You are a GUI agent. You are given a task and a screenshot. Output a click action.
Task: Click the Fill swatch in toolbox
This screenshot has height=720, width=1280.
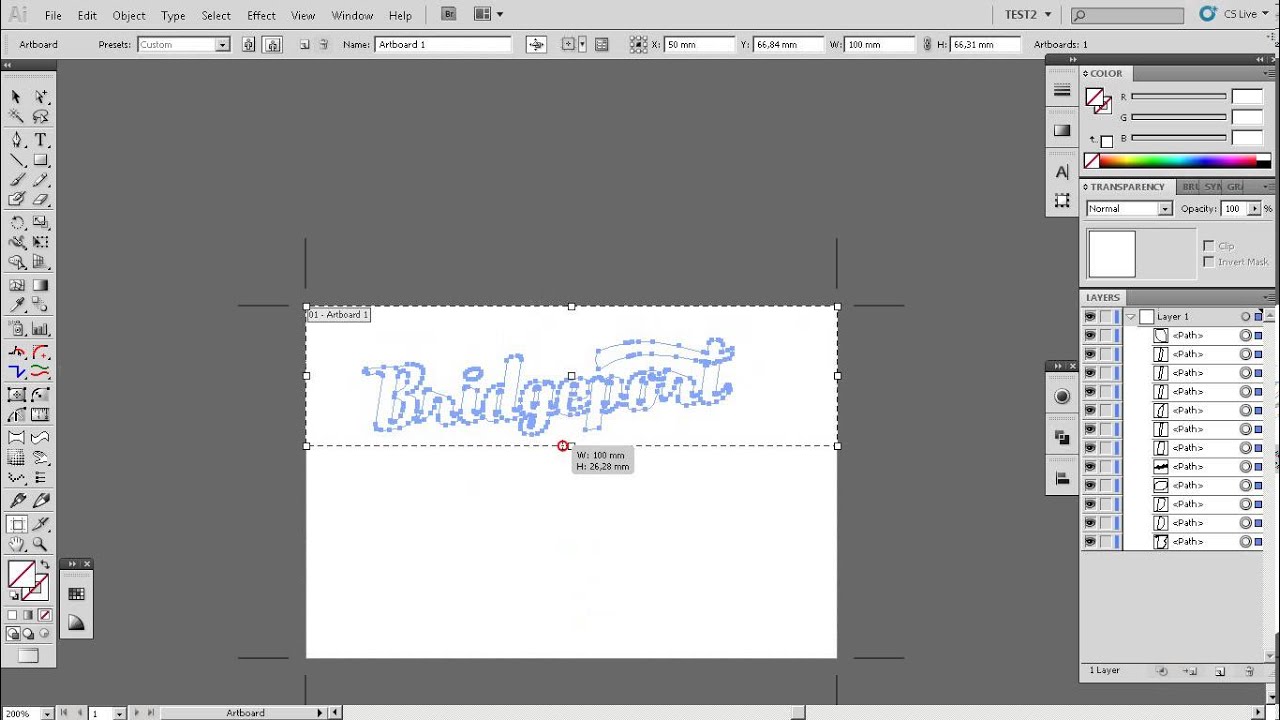click(x=19, y=573)
